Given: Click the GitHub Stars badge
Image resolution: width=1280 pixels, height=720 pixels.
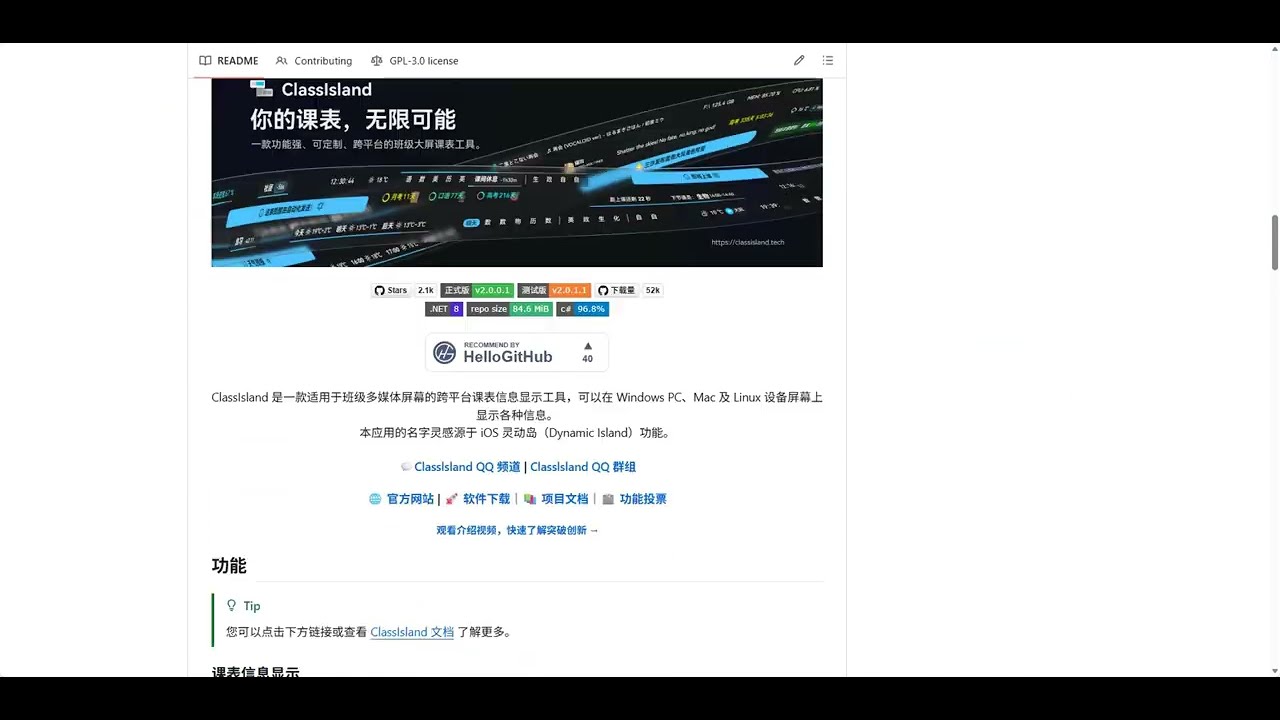Looking at the screenshot, I should pos(391,290).
